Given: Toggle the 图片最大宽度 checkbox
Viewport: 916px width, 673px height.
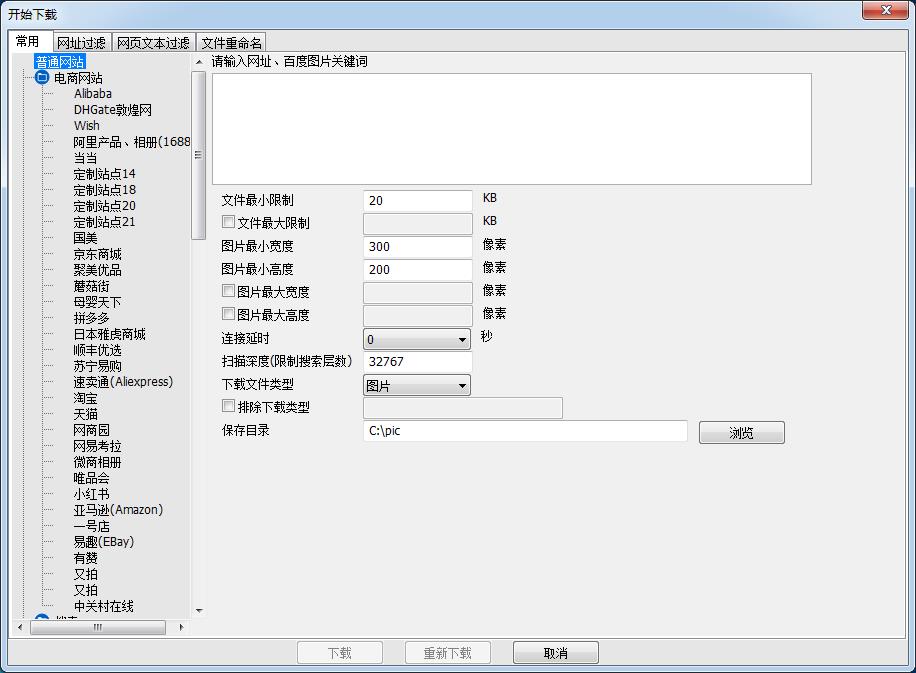Looking at the screenshot, I should pyautogui.click(x=229, y=291).
